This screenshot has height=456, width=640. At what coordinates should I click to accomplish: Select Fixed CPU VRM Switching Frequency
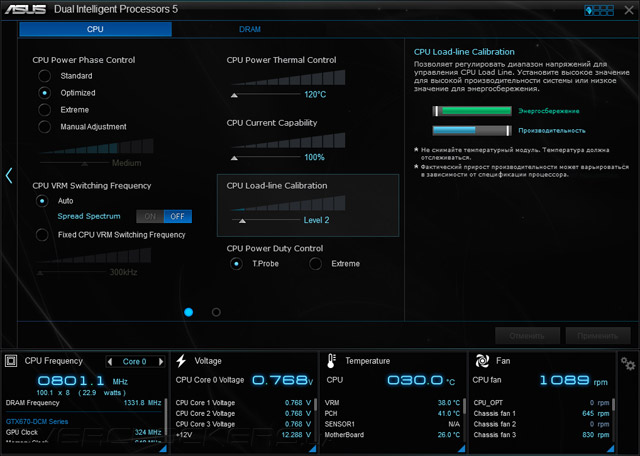point(42,235)
